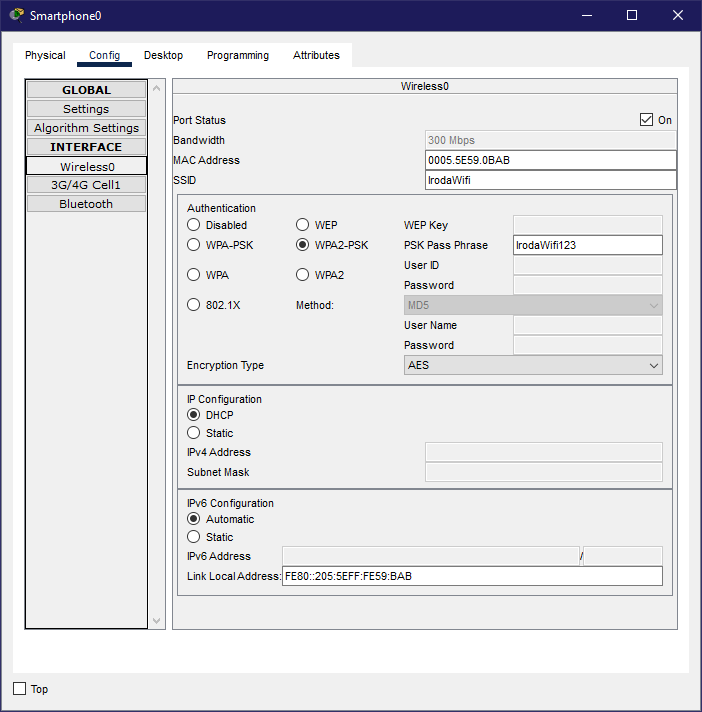702x712 pixels.
Task: Open the Encryption Type dropdown
Action: click(533, 366)
